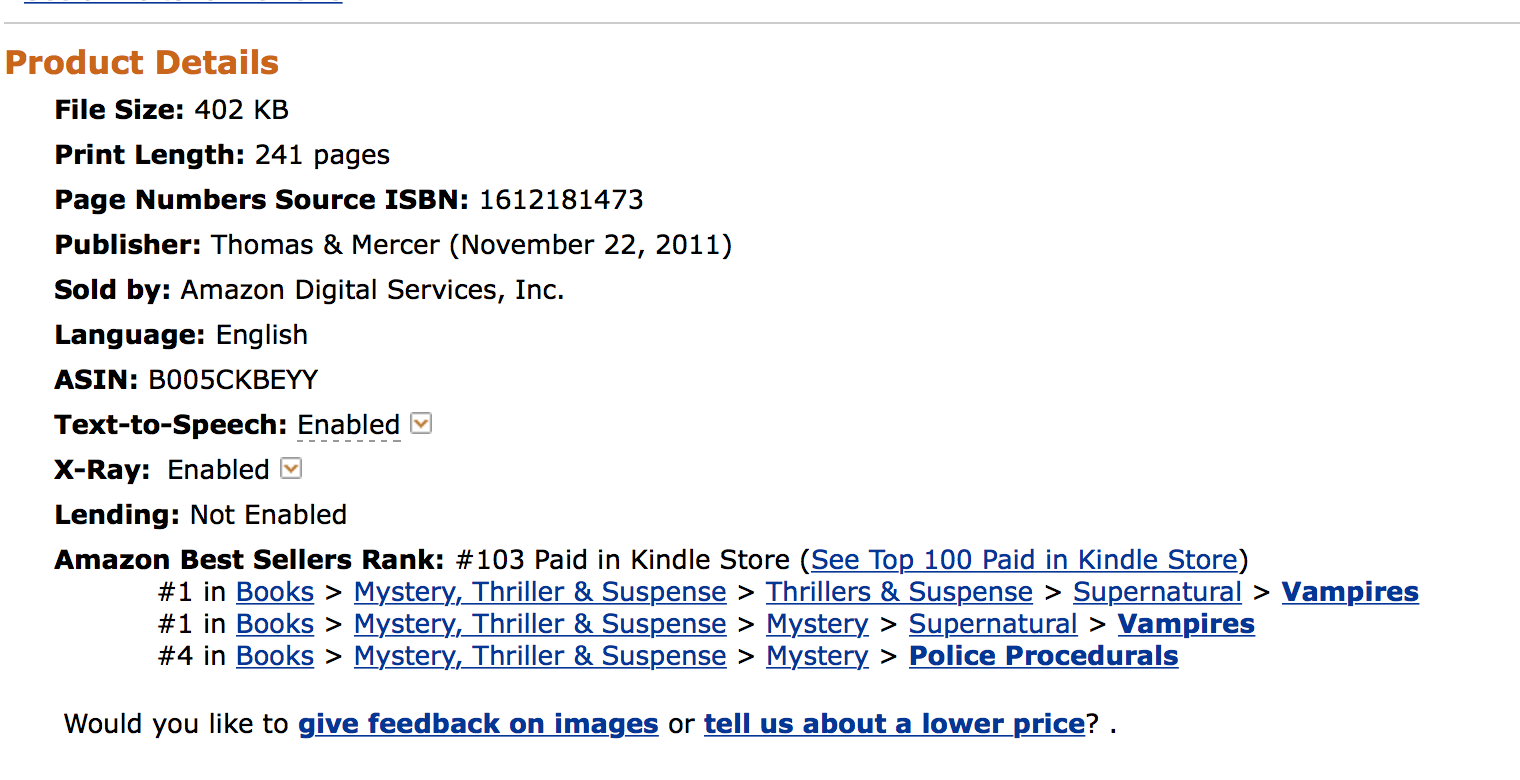The image size is (1520, 780).
Task: Open Vampires link in the Mystery > Supernatural row
Action: pyautogui.click(x=1186, y=624)
